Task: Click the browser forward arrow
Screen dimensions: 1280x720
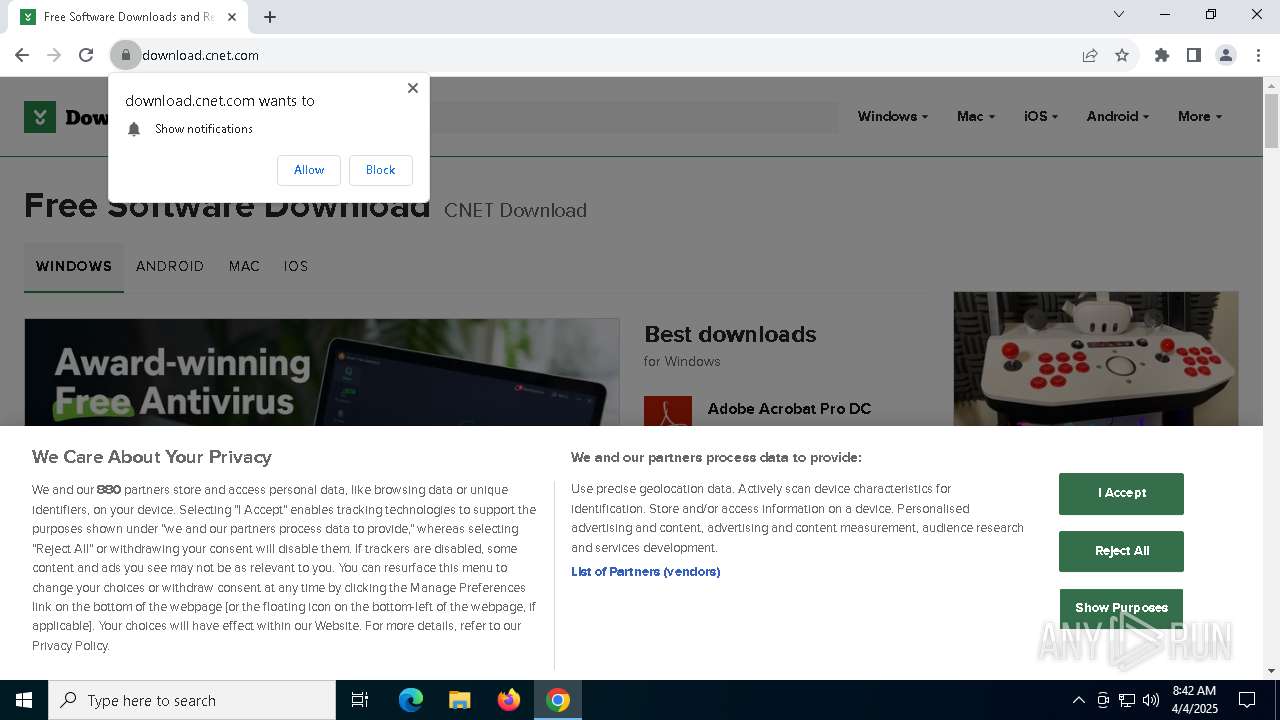Action: point(54,55)
